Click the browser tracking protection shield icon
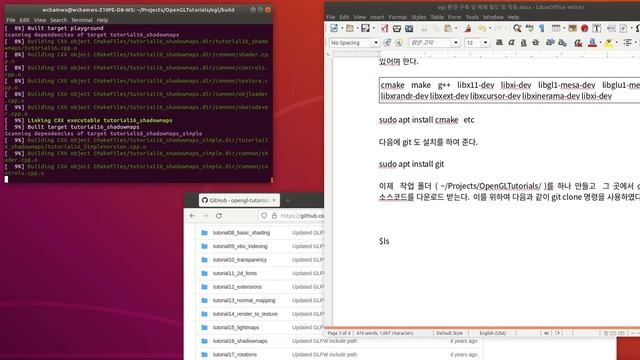The height and width of the screenshot is (360, 640). click(x=264, y=216)
